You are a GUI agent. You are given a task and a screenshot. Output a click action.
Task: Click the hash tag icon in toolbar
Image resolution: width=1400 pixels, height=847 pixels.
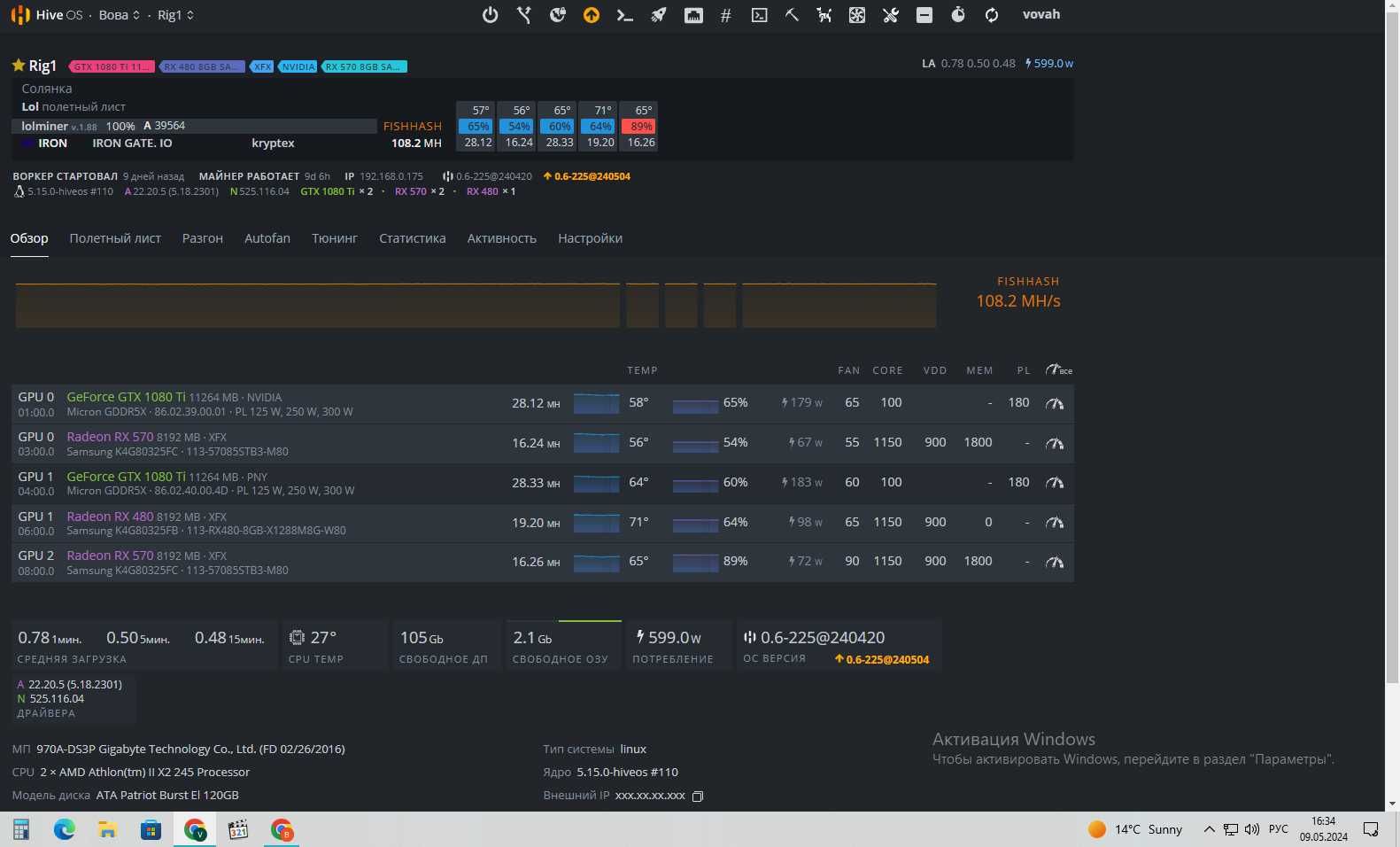726,15
